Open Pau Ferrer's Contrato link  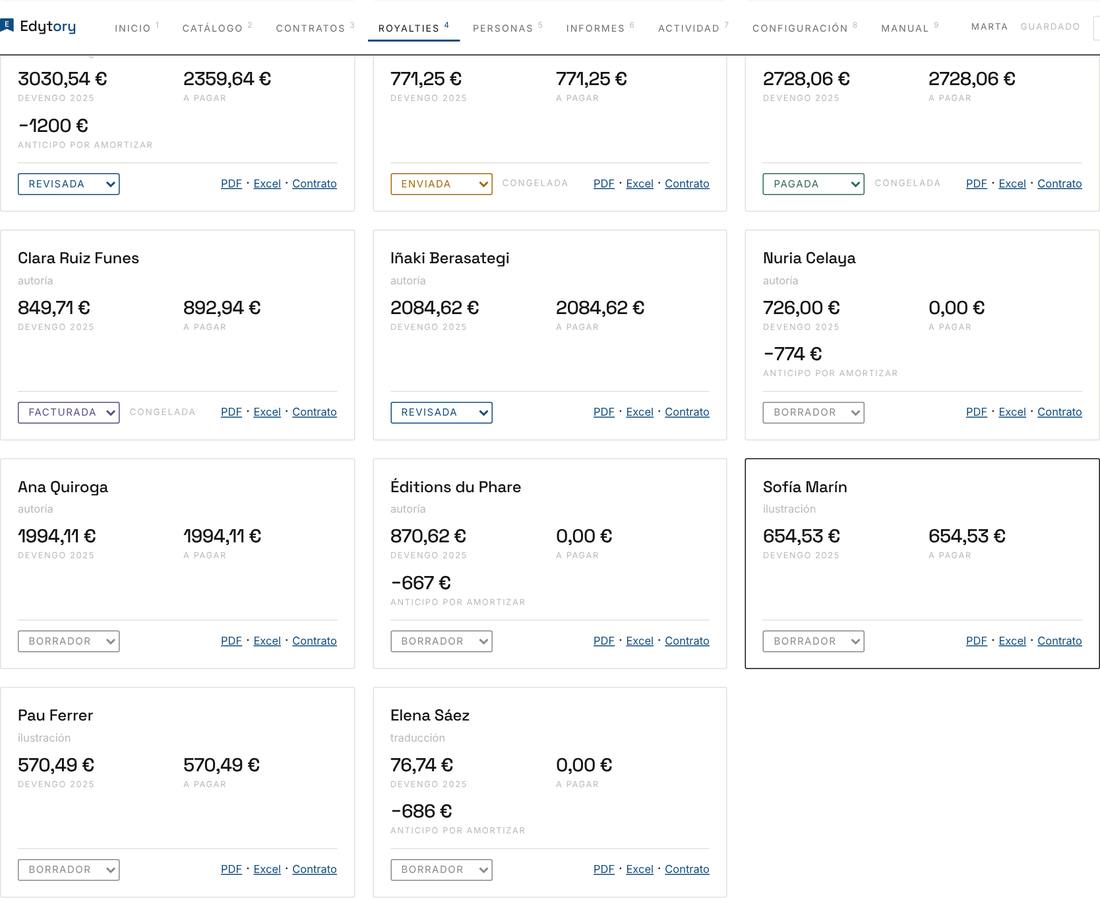(x=314, y=869)
